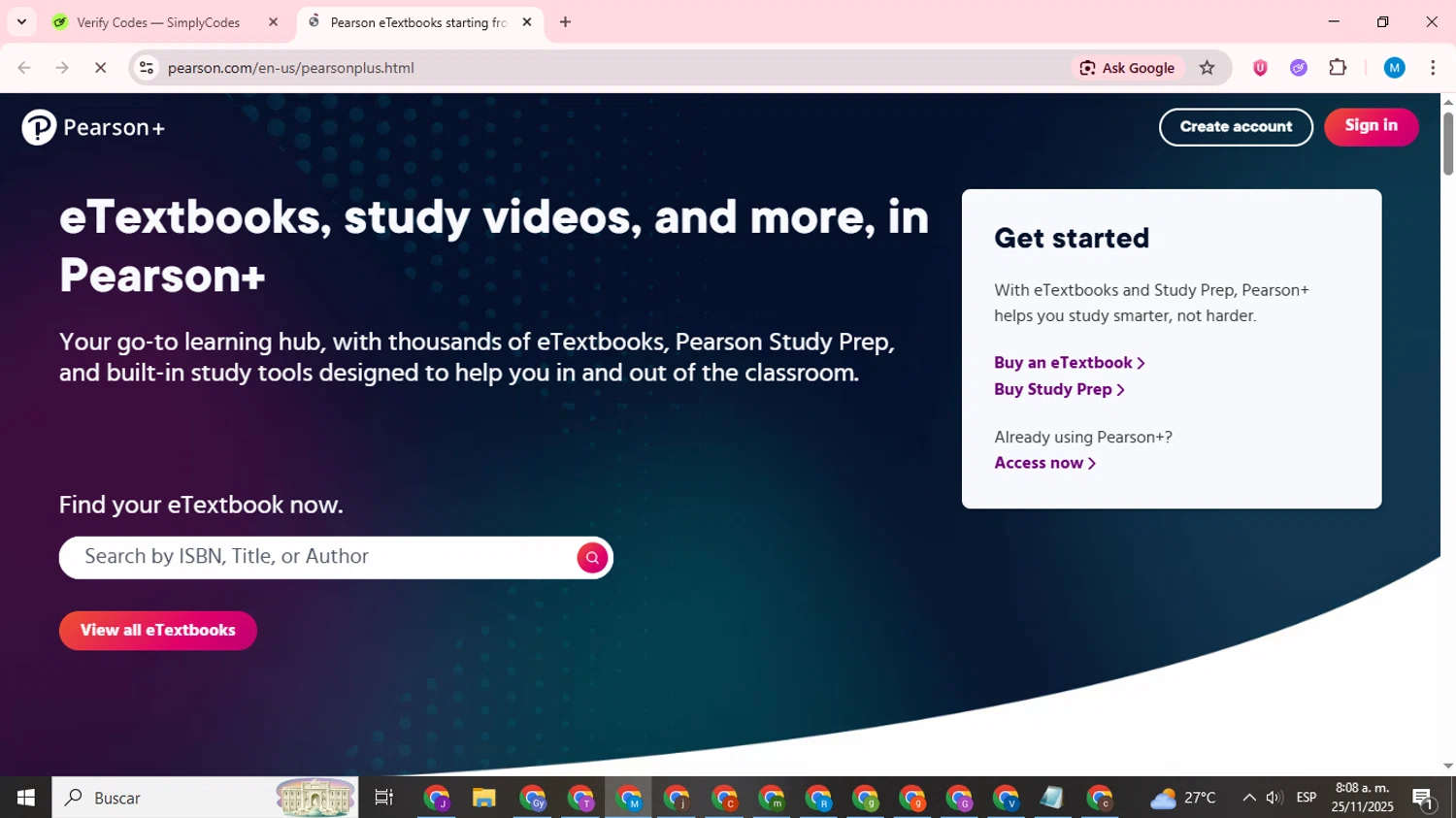Show hidden system tray icons
The image size is (1456, 818).
pyautogui.click(x=1249, y=798)
